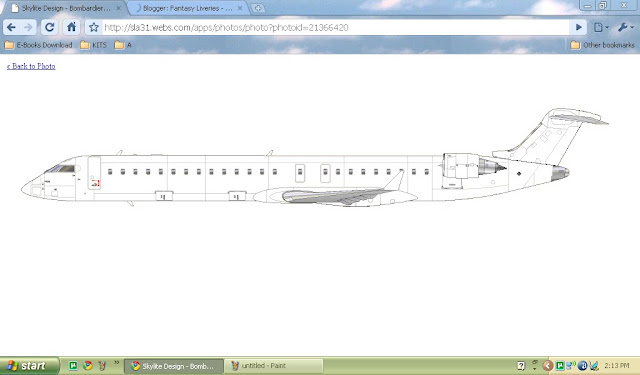Reload the page with the refresh icon
The image size is (640, 375).
pos(49,27)
